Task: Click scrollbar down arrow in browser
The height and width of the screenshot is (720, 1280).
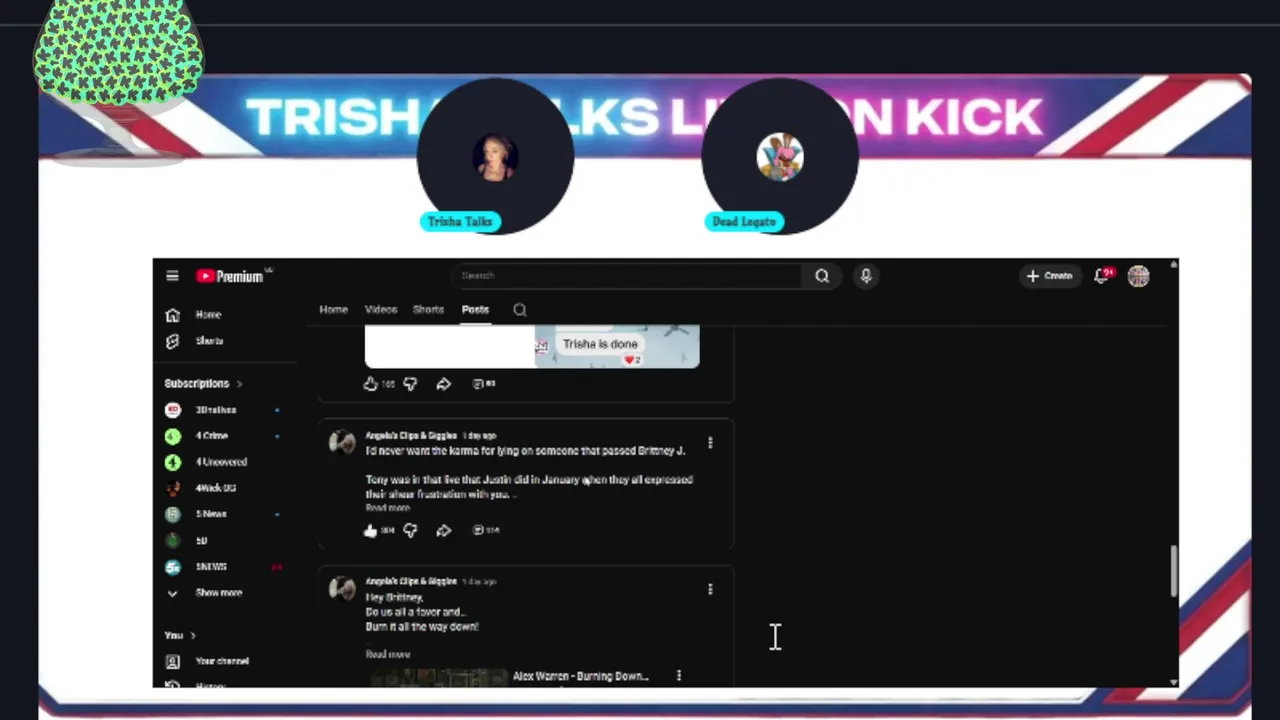Action: pyautogui.click(x=1174, y=682)
